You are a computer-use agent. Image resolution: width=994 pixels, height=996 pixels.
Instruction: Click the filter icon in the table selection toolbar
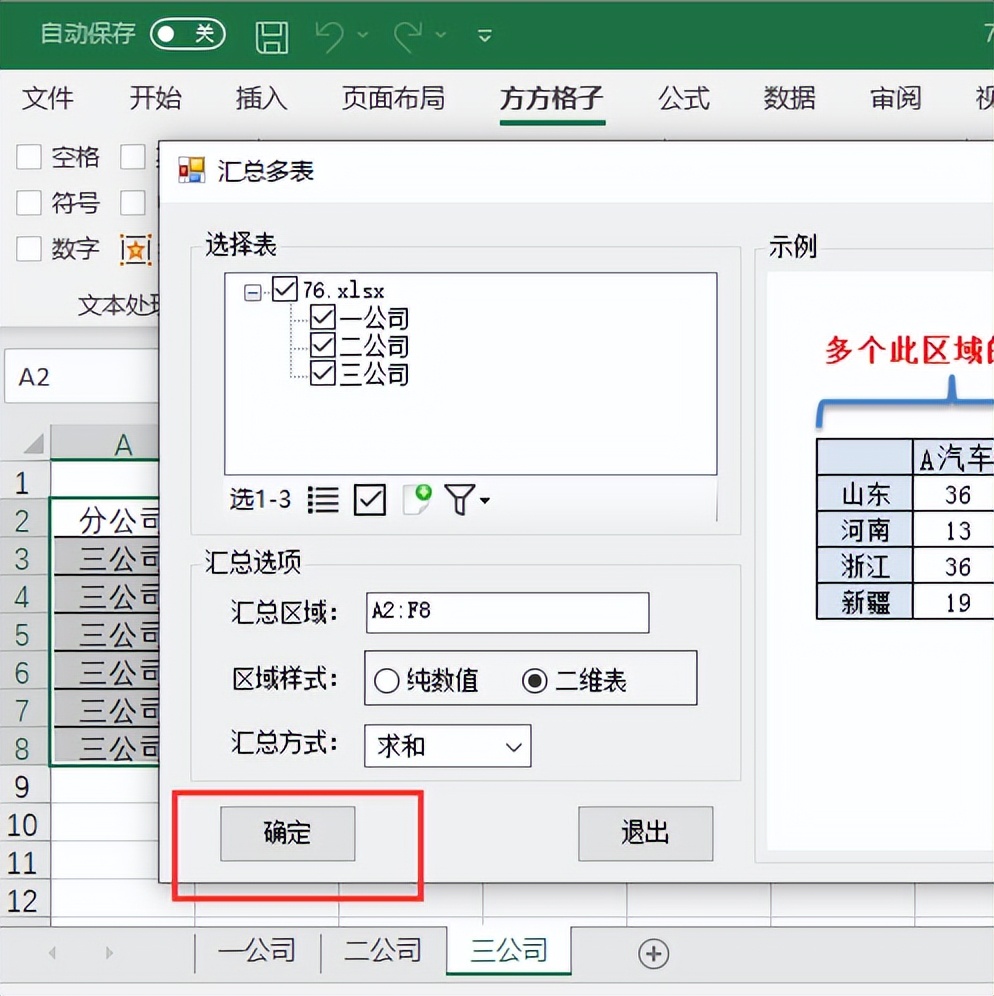[458, 499]
